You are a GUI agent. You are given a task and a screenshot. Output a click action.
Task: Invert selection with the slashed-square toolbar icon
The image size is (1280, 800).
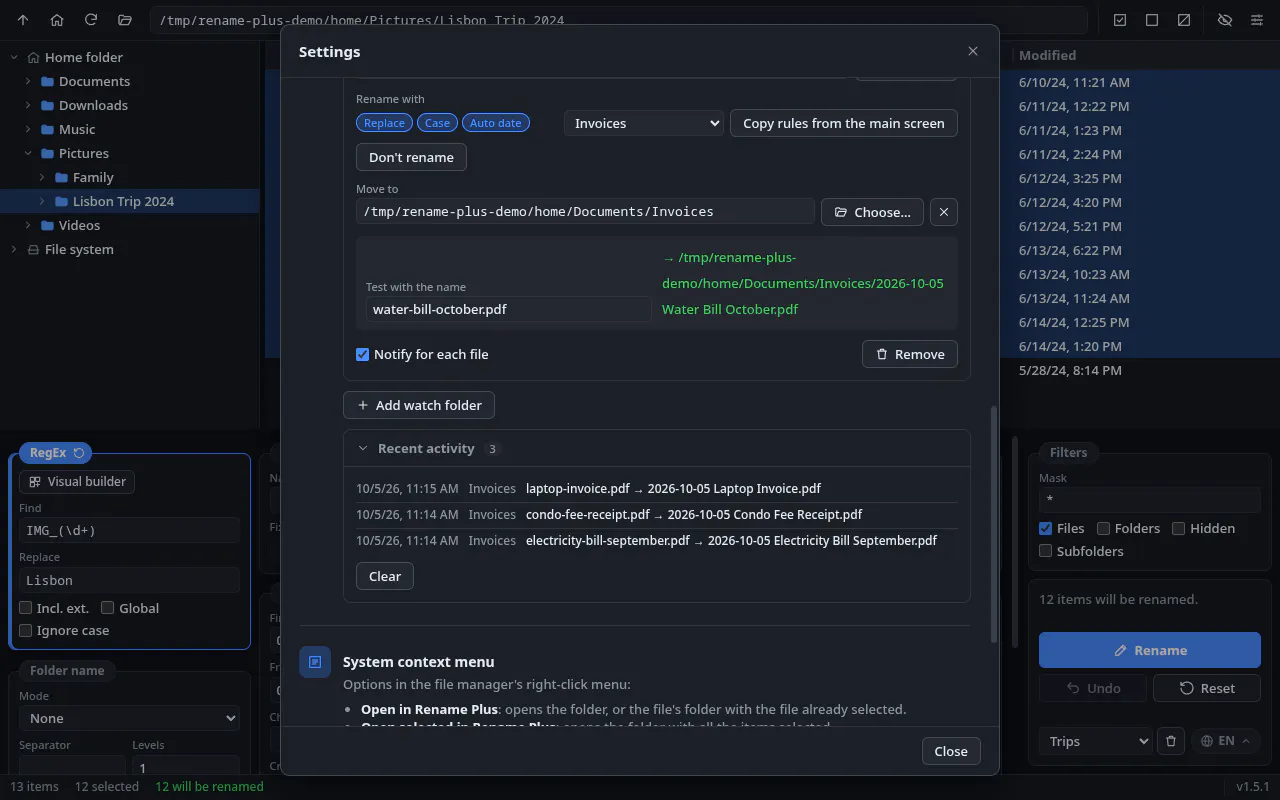coord(1184,20)
